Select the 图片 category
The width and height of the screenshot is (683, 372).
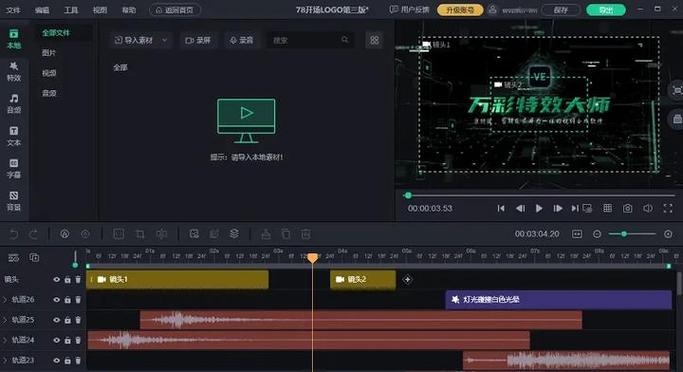[x=49, y=53]
